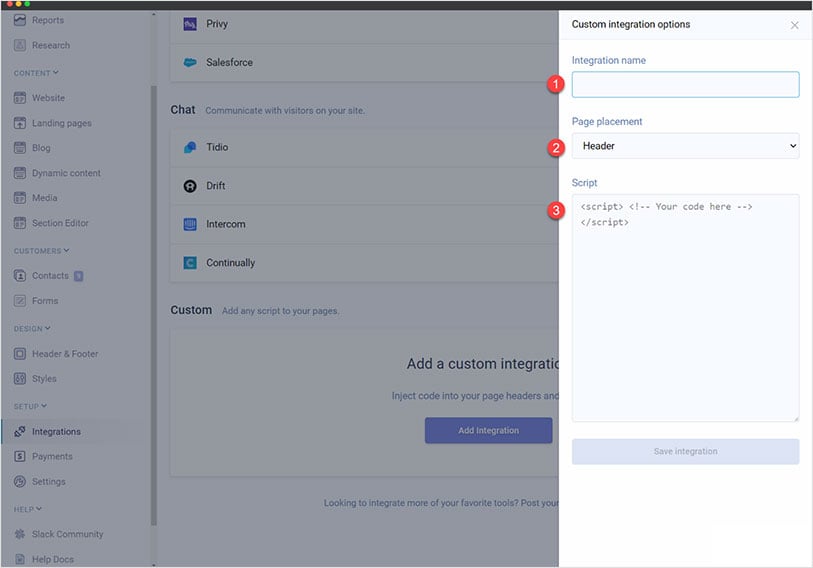The height and width of the screenshot is (568, 813).
Task: Go to Header & Footer menu item
Action: point(65,354)
